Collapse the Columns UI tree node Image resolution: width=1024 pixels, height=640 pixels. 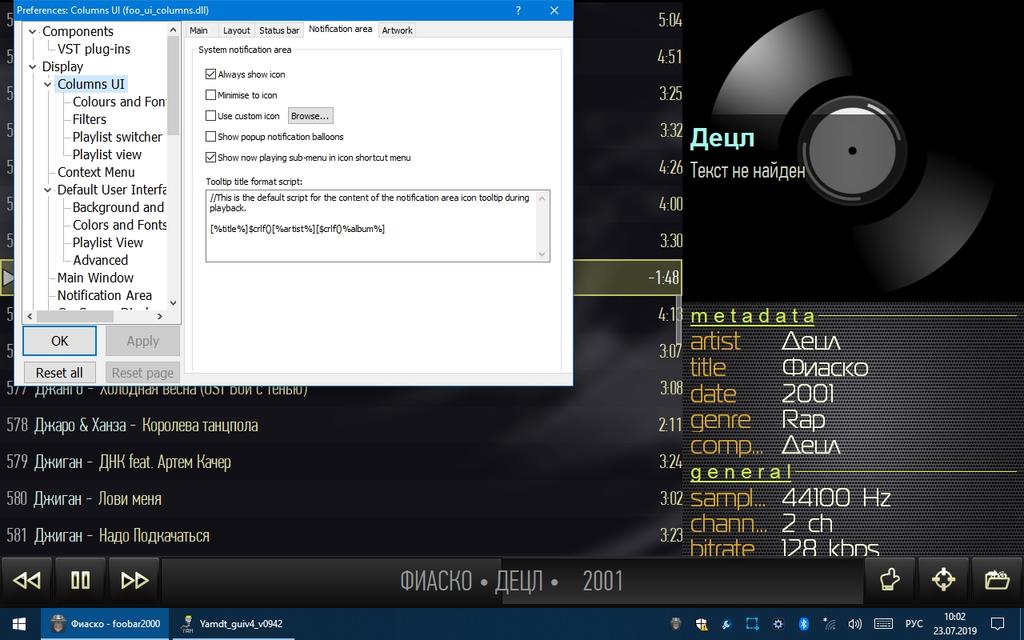coord(48,85)
